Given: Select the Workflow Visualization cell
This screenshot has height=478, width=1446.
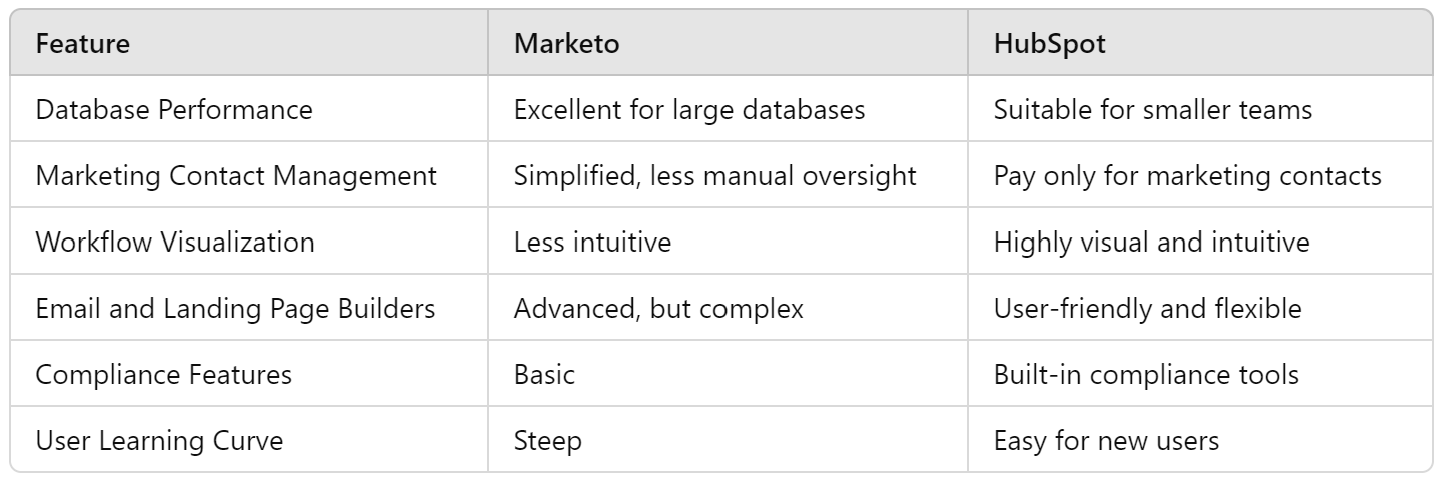Looking at the screenshot, I should point(175,242).
